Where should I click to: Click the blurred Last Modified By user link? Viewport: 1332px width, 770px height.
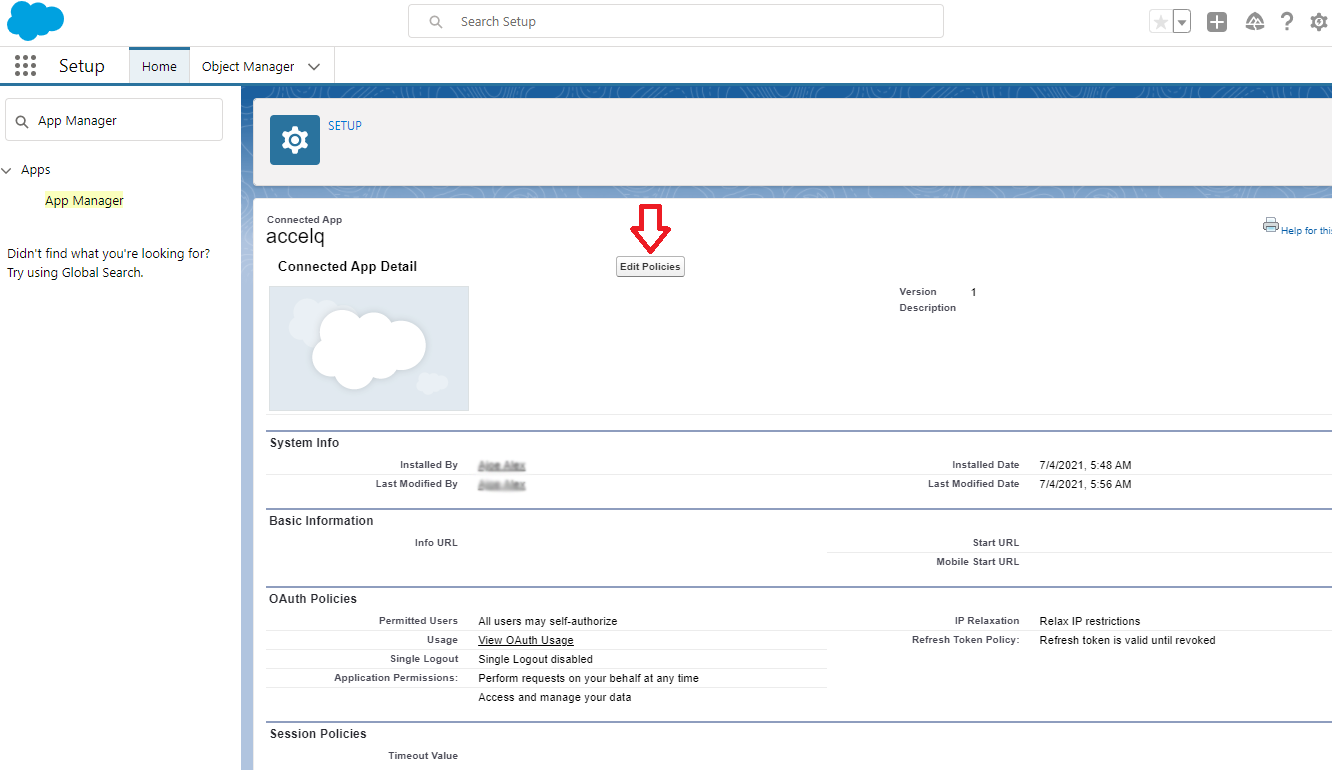(502, 484)
